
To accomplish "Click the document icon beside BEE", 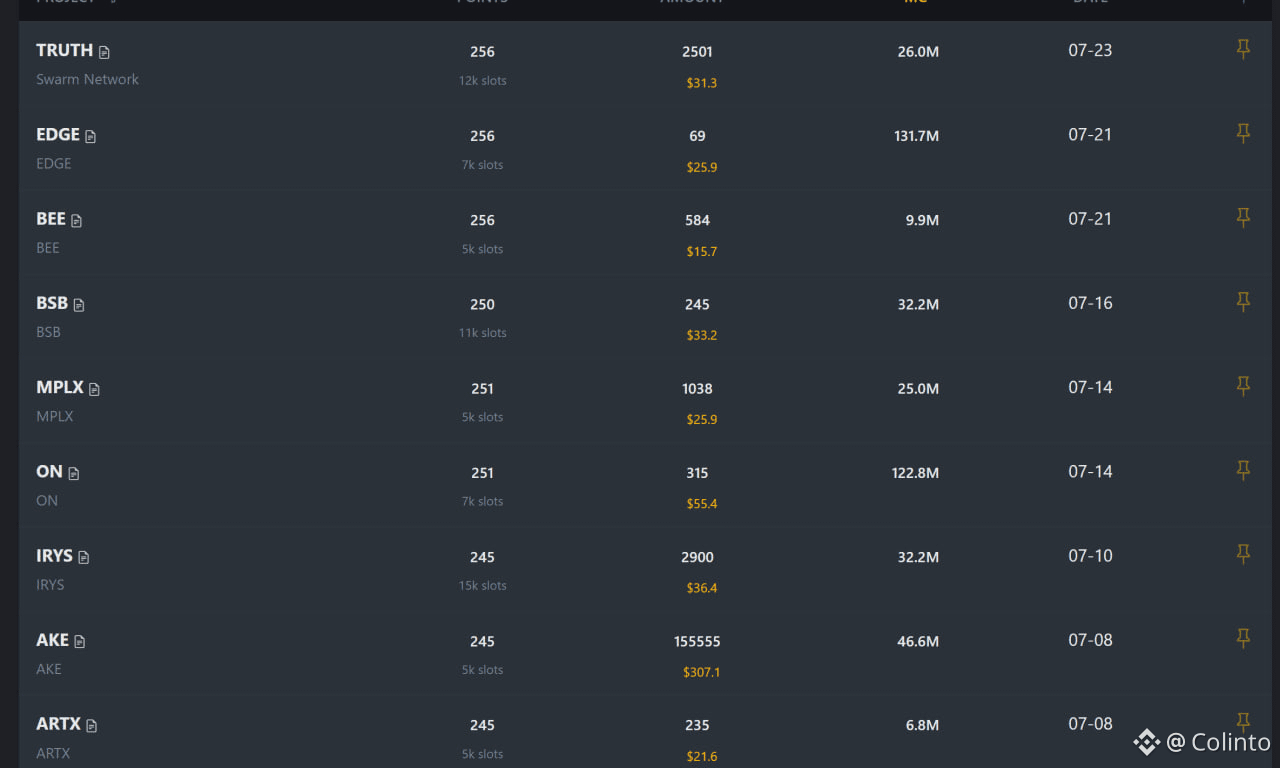I will click(77, 220).
